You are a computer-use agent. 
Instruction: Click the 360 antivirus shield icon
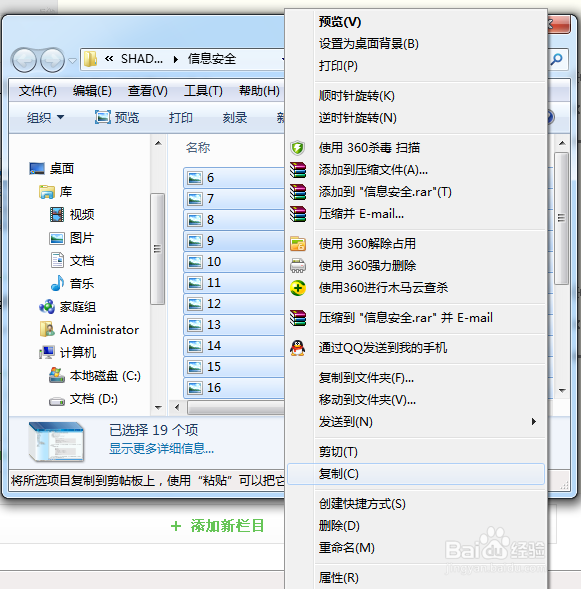pos(297,148)
